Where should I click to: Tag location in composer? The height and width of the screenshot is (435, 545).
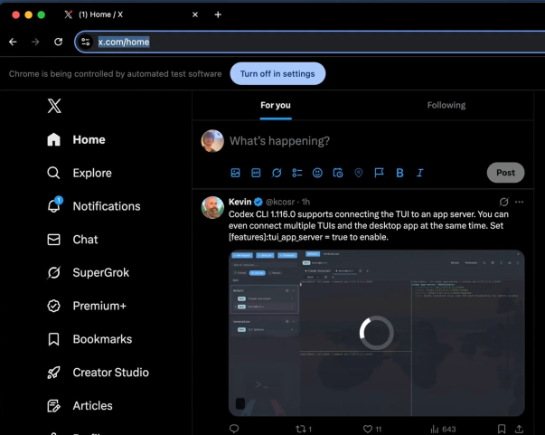(358, 173)
